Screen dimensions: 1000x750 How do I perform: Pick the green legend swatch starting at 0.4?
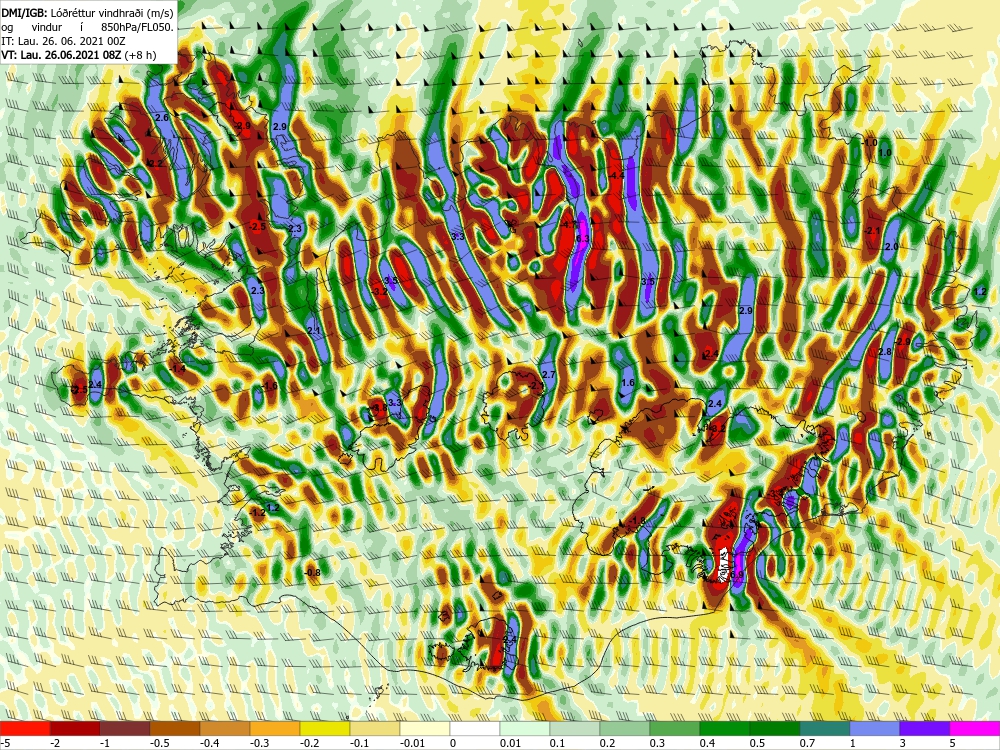click(725, 728)
